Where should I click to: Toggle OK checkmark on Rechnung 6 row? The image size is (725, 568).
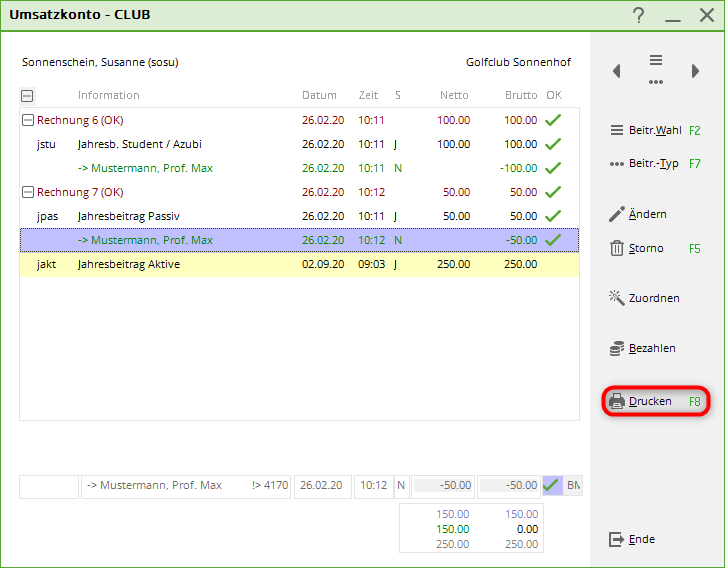(x=553, y=120)
